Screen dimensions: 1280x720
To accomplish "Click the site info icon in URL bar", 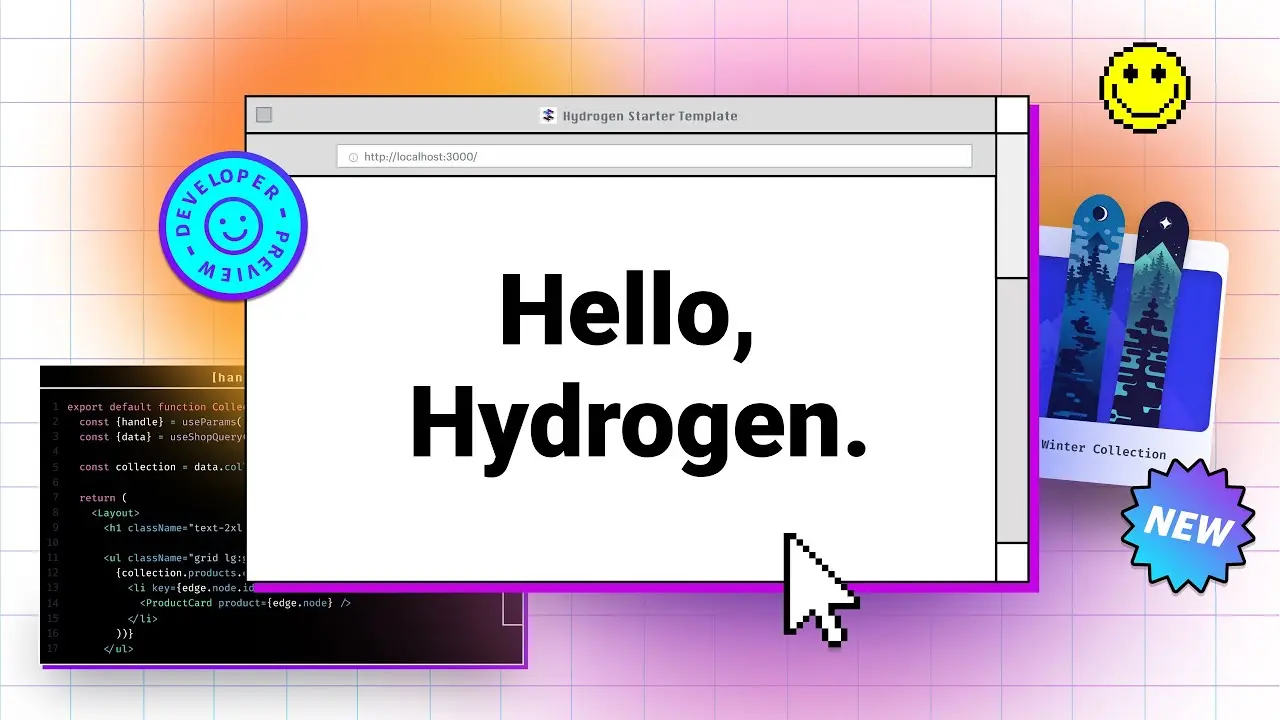I will point(352,157).
